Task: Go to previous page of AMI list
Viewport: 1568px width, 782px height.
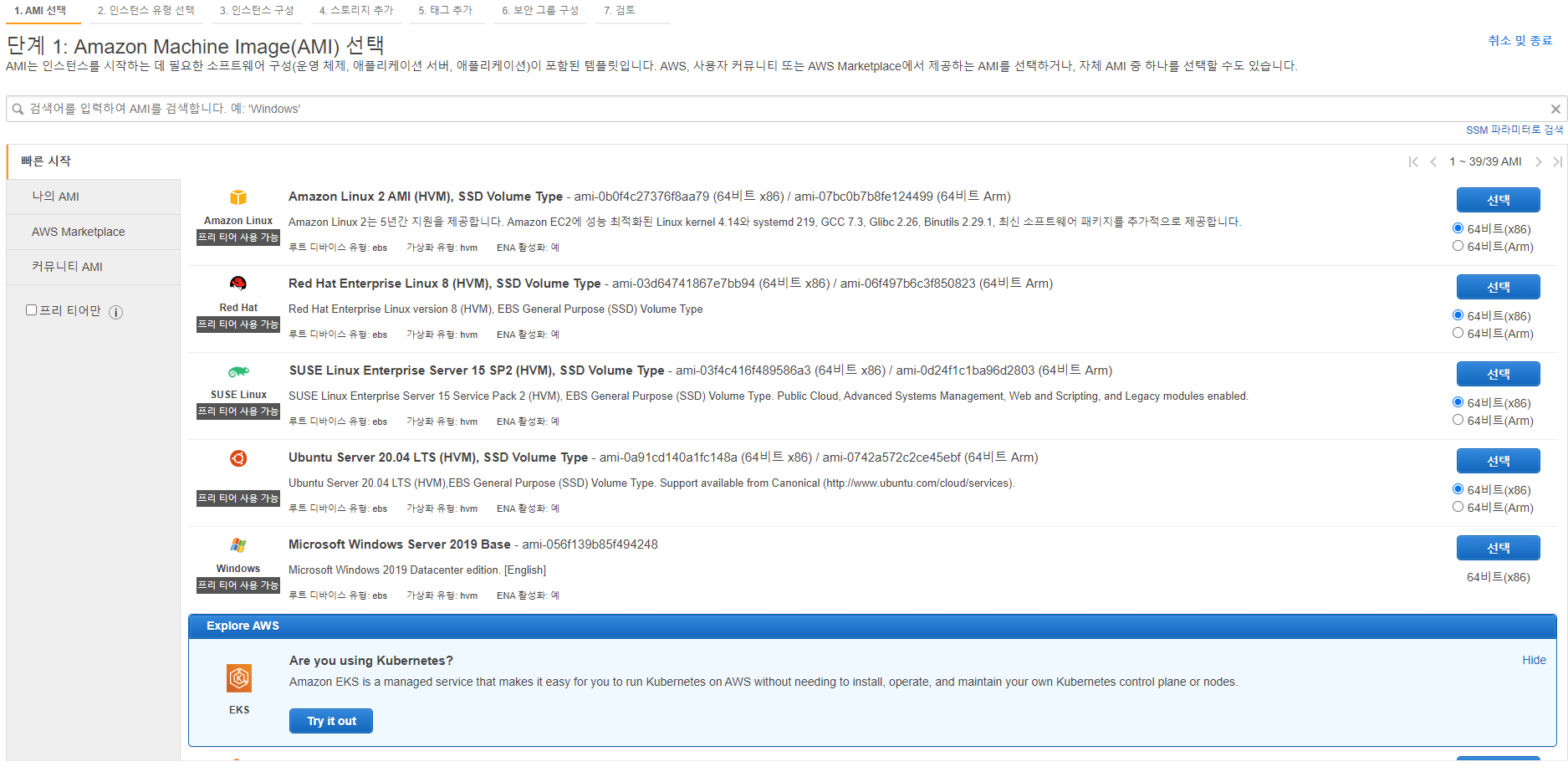Action: click(x=1433, y=161)
